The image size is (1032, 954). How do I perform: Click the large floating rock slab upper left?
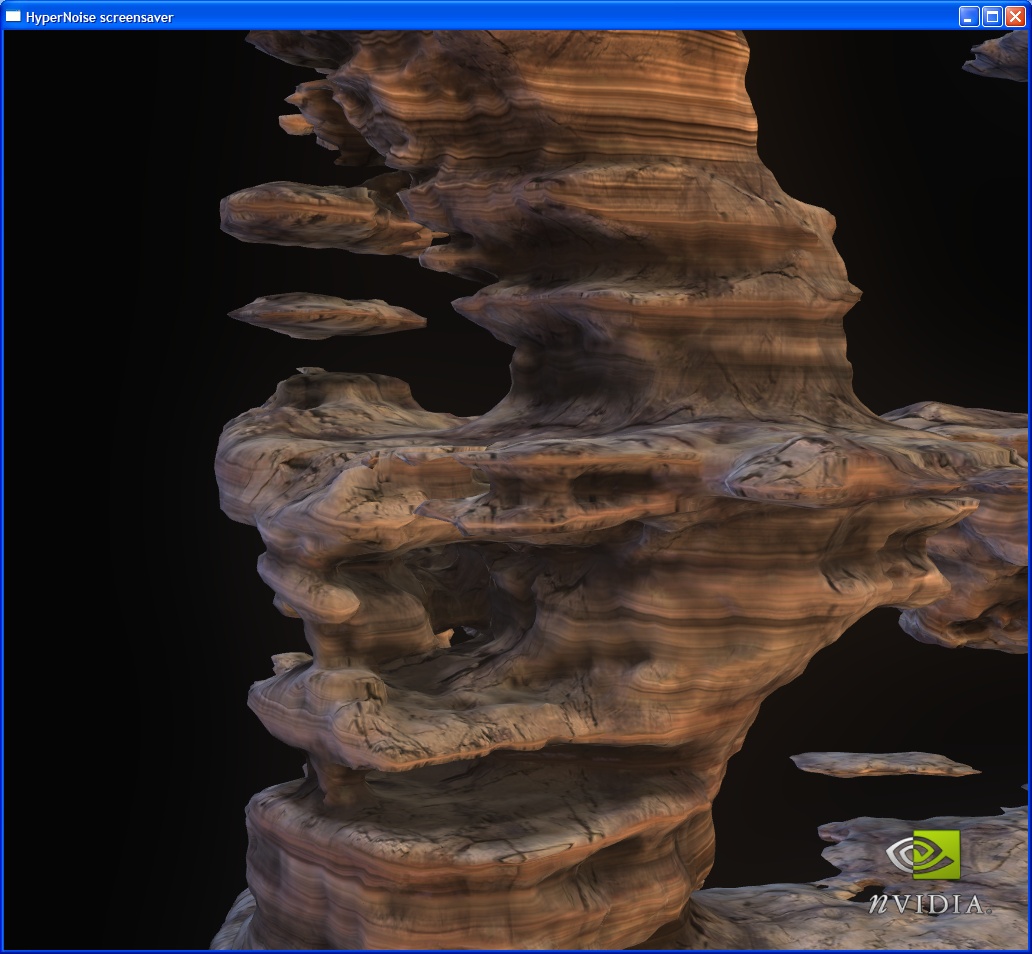coord(310,212)
